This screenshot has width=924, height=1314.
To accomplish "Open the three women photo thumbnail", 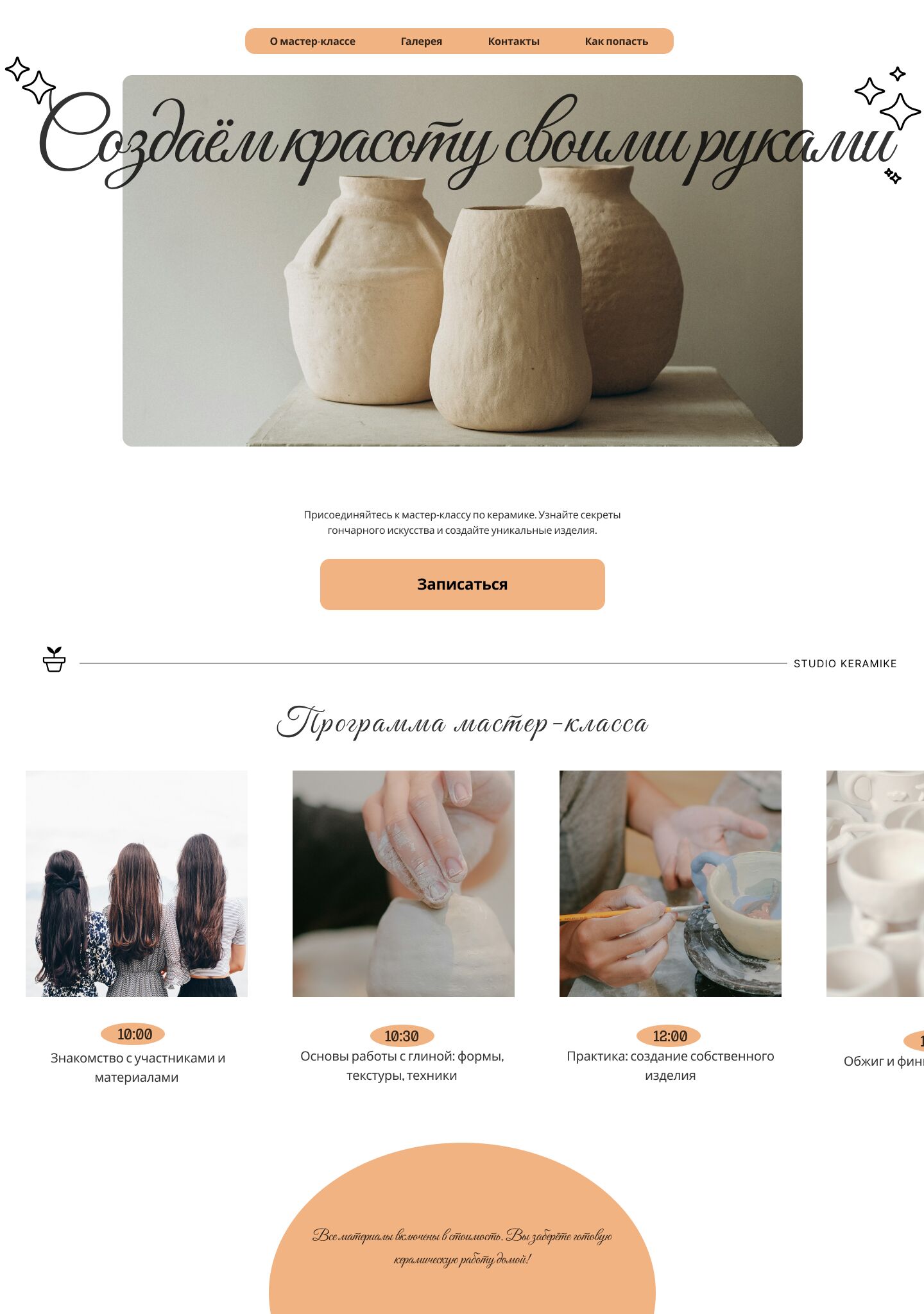I will click(137, 883).
